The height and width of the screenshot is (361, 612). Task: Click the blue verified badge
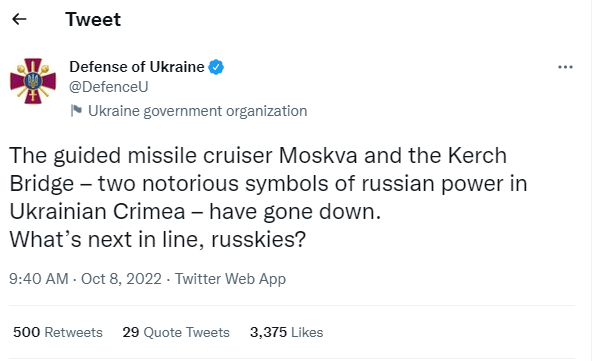pyautogui.click(x=216, y=67)
